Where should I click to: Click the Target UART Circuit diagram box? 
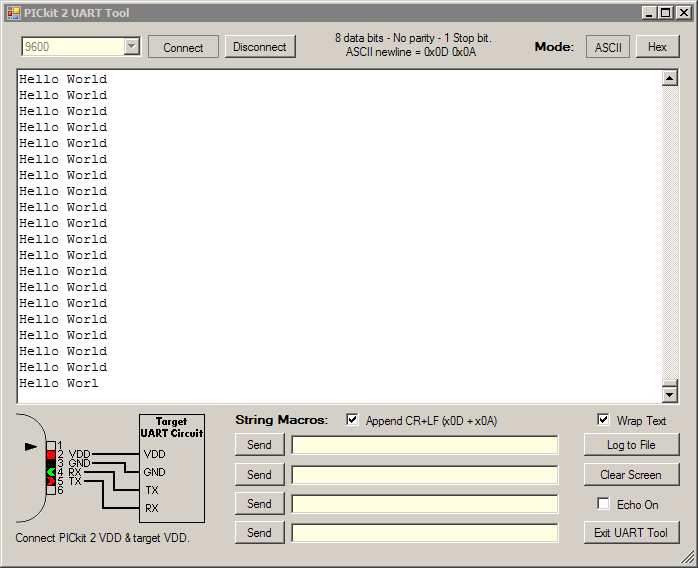click(x=172, y=468)
